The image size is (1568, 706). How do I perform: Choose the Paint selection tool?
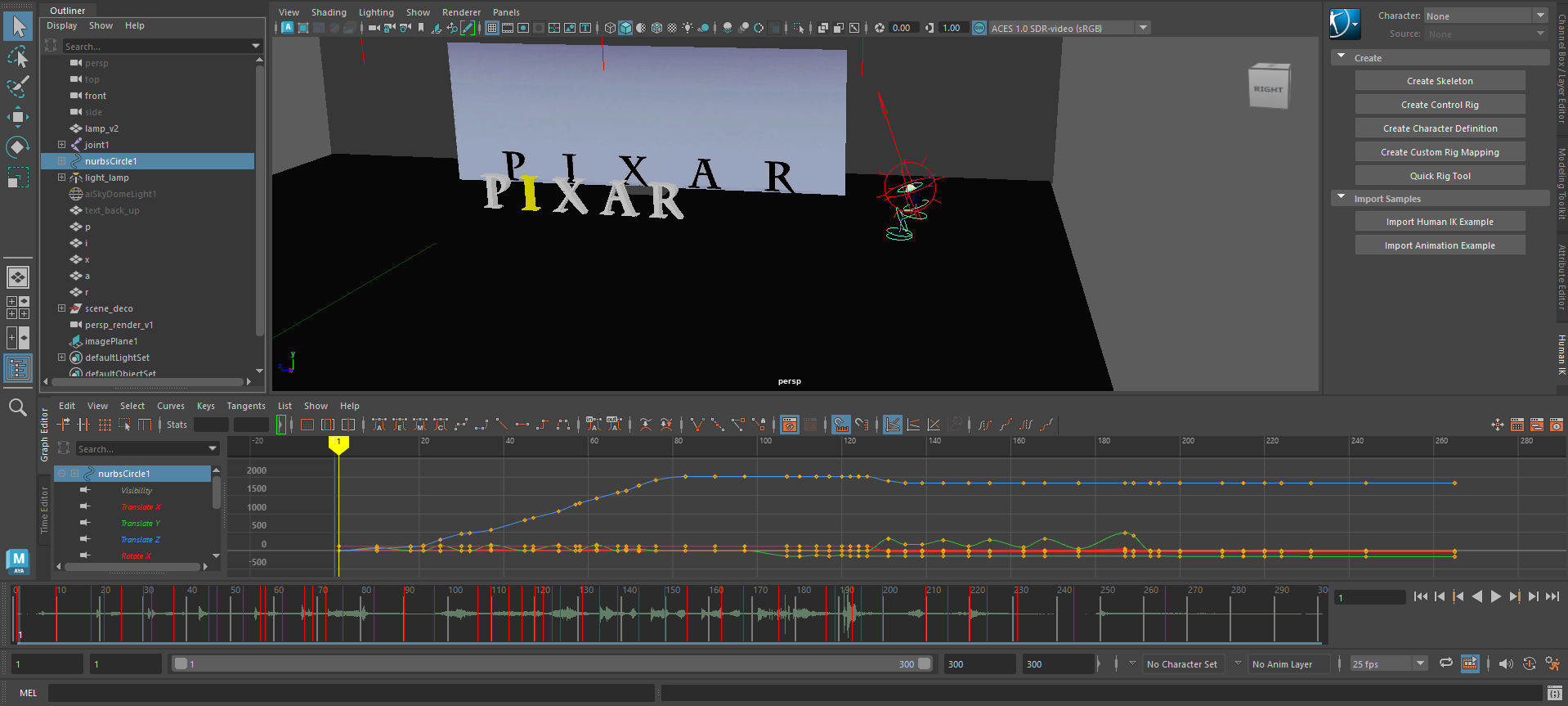[18, 87]
